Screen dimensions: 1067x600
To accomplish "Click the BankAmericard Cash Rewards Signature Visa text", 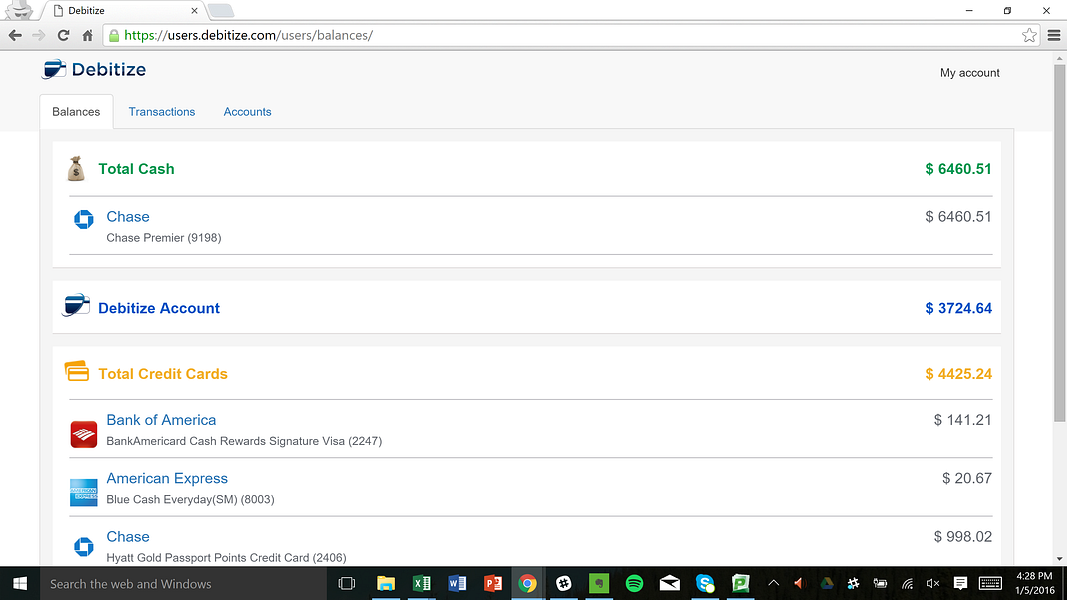I will (x=244, y=441).
